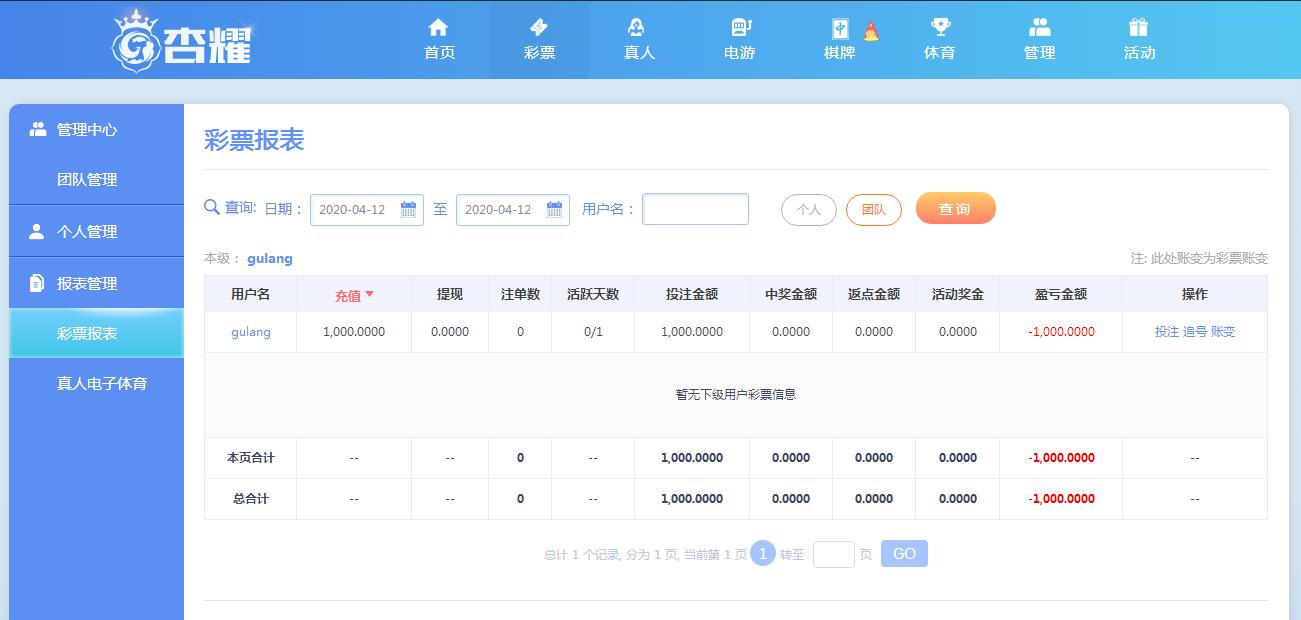Expand 报表管理 in the sidebar
Viewport: 1301px width, 620px height.
point(87,283)
